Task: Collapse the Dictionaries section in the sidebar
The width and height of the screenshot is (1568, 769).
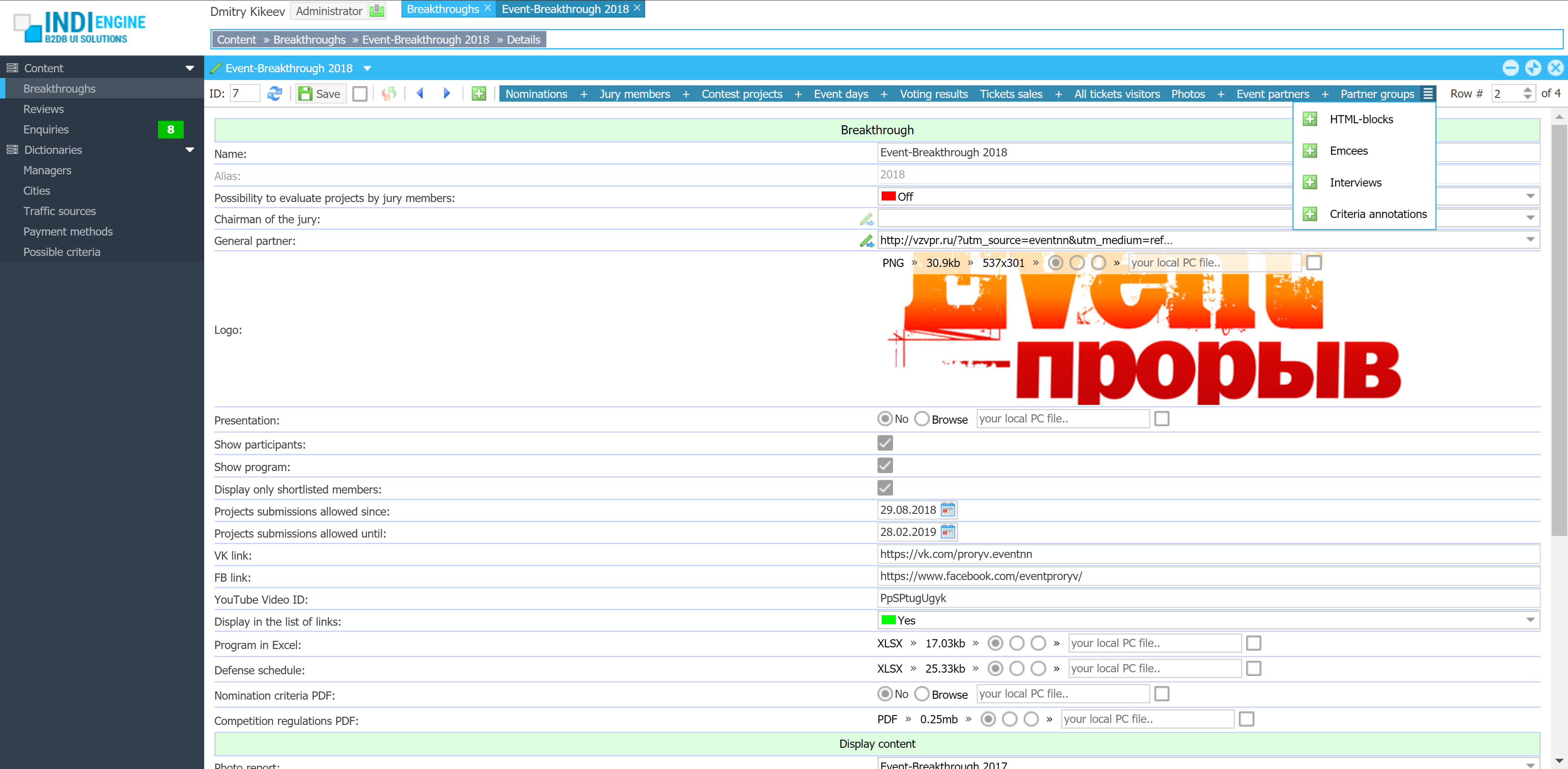Action: 190,150
